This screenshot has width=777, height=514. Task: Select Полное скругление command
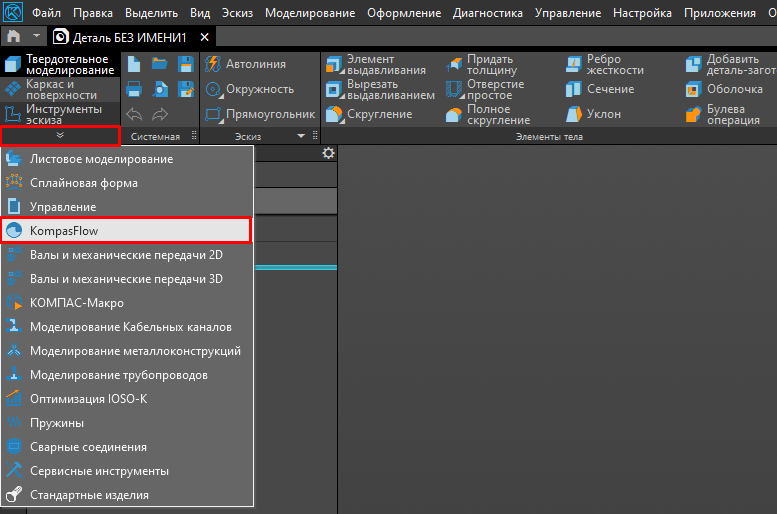[488, 114]
